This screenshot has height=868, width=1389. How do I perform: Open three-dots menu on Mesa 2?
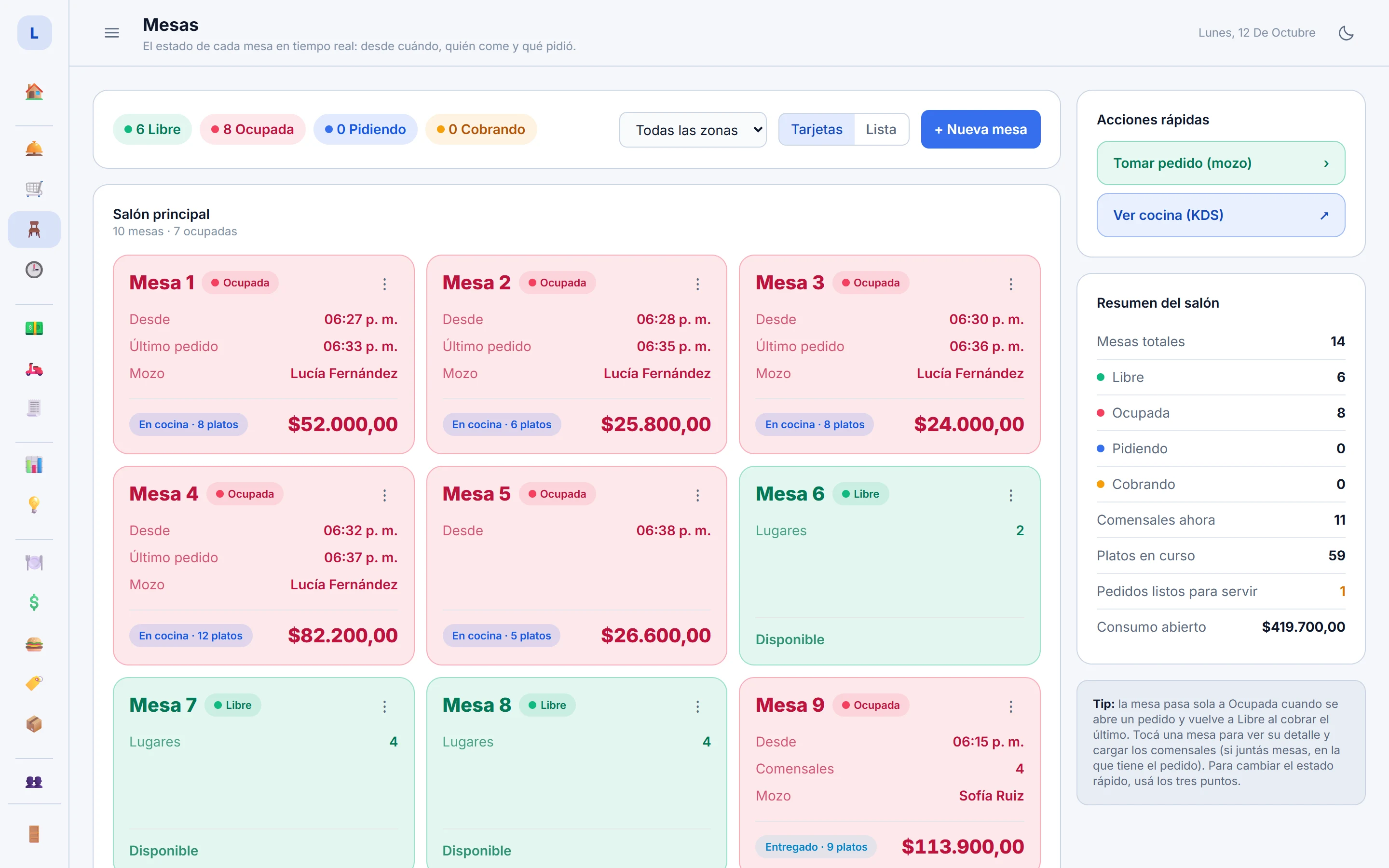(697, 284)
